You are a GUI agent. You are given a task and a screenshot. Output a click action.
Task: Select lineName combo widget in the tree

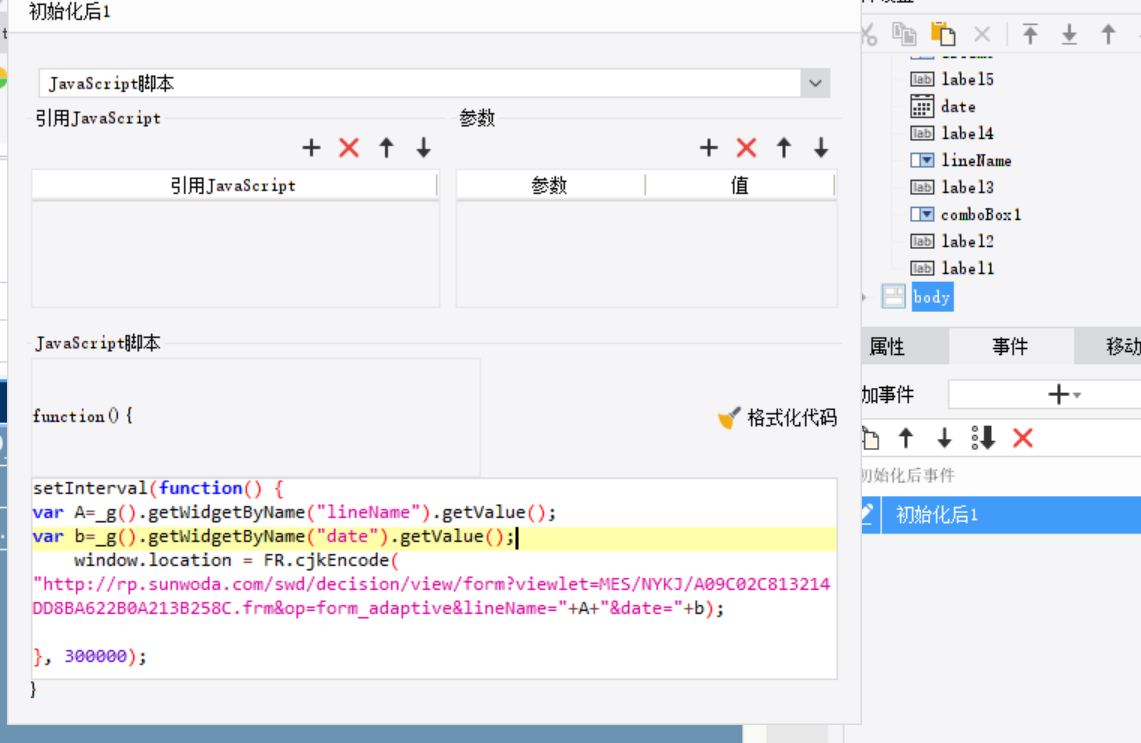tap(976, 161)
